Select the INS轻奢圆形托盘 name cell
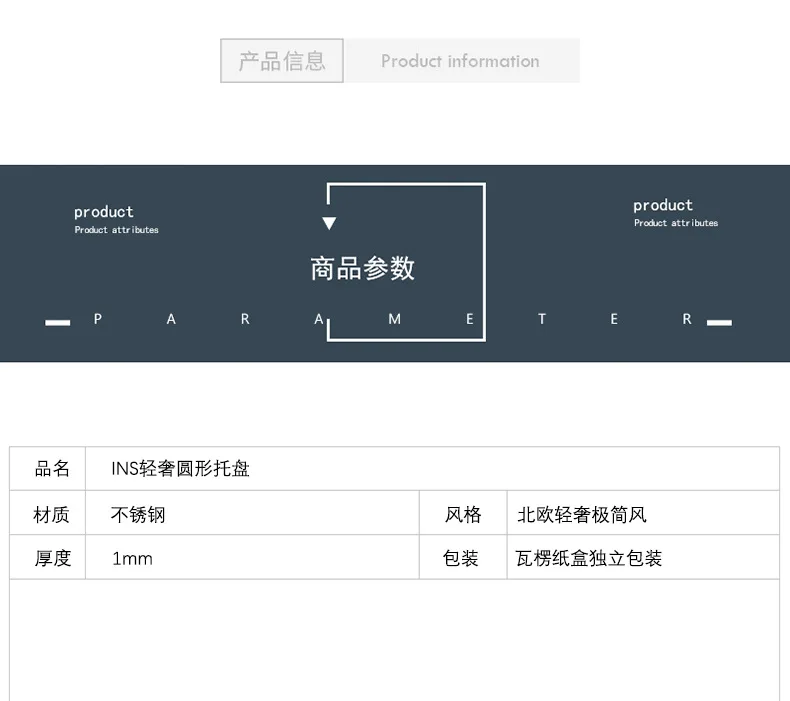The image size is (790, 701). pos(432,469)
